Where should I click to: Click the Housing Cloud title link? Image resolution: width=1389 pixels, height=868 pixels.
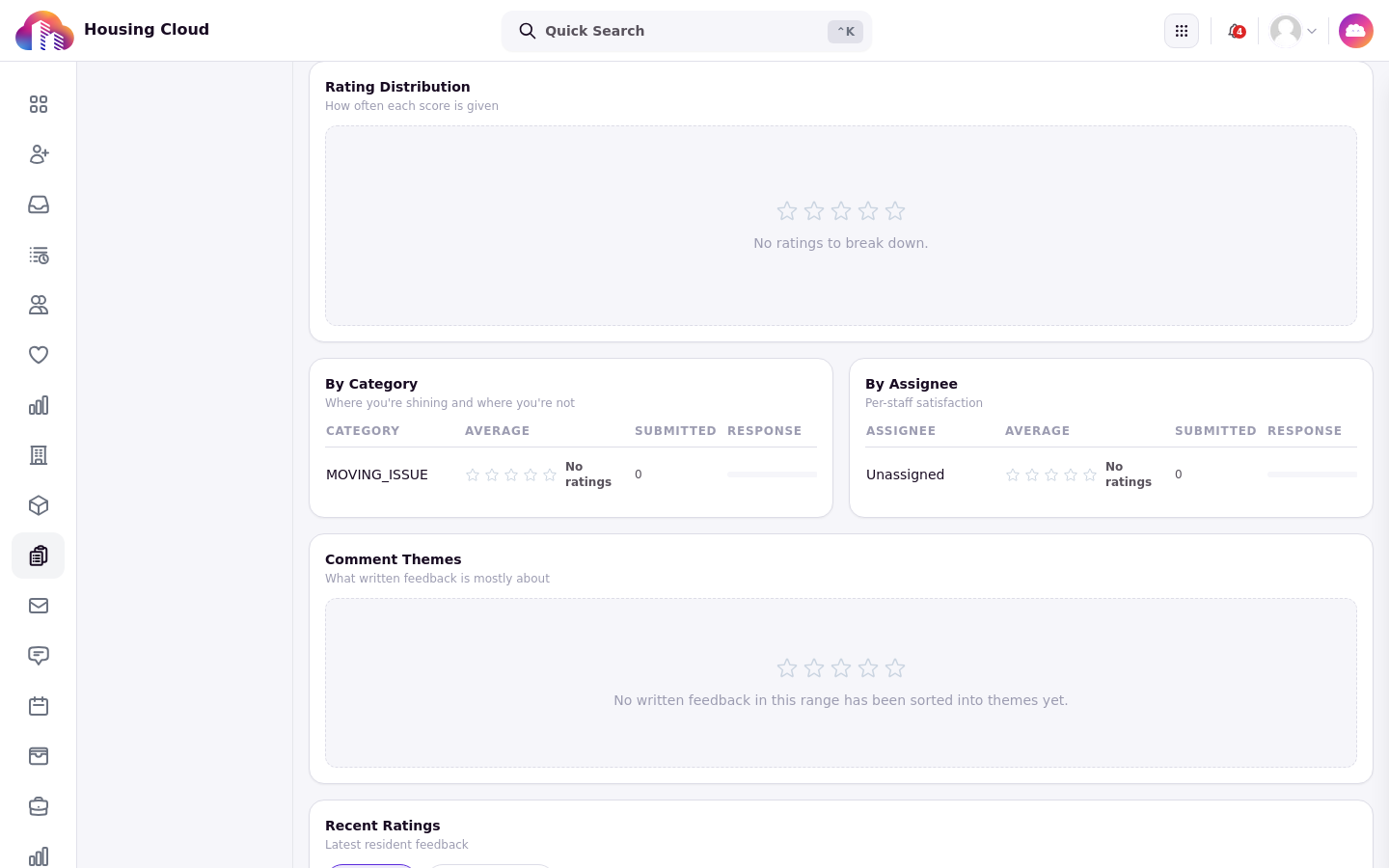[147, 30]
